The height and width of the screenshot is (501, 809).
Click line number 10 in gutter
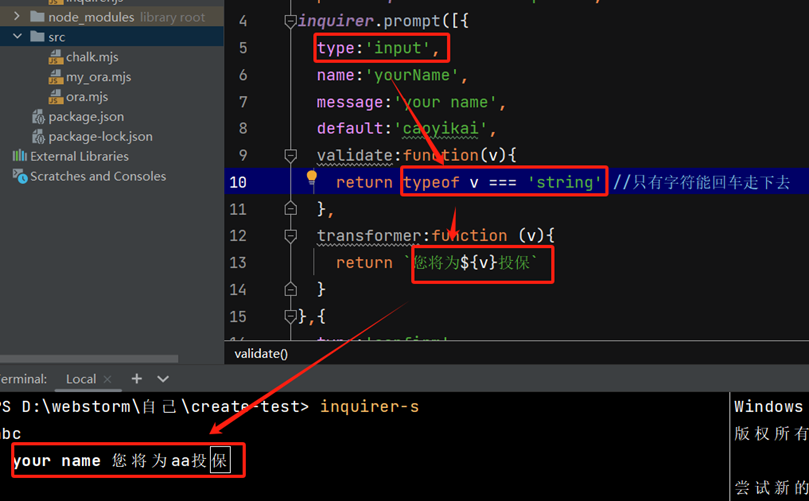tap(238, 182)
